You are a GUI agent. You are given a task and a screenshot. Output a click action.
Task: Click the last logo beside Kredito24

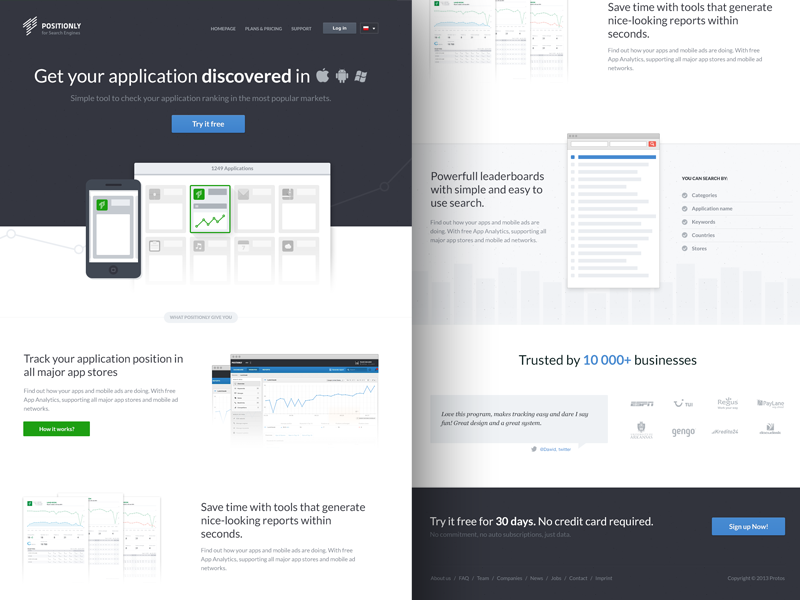pyautogui.click(x=770, y=429)
